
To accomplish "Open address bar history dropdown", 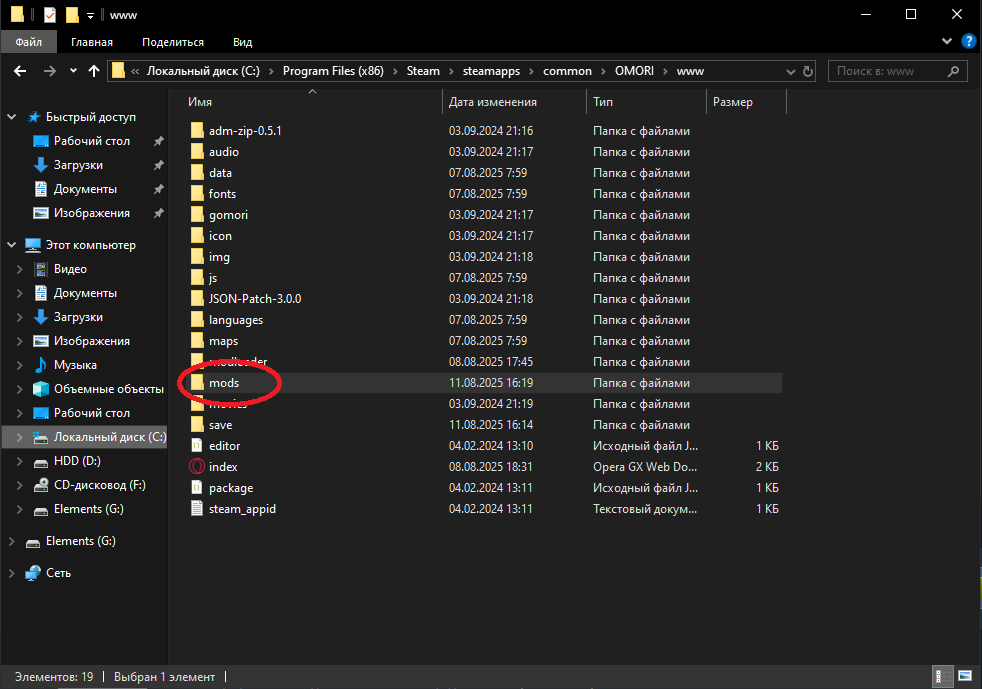I will coord(790,71).
